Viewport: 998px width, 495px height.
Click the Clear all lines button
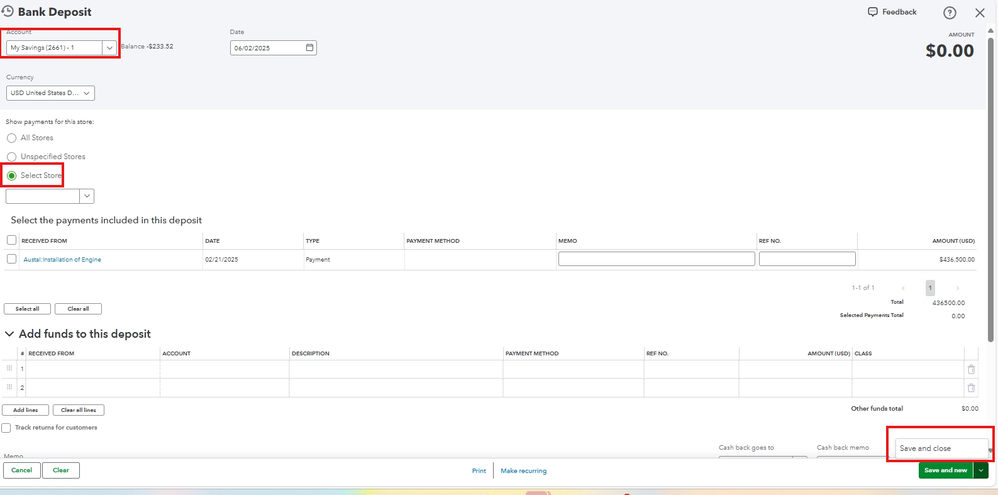[x=78, y=410]
